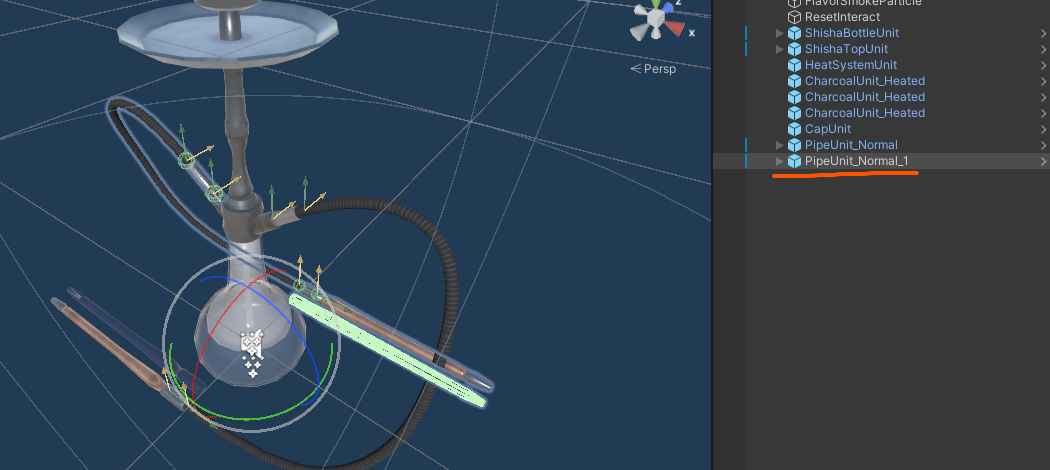Expand the ShishaBottleUnit hierarchy item

[x=779, y=33]
